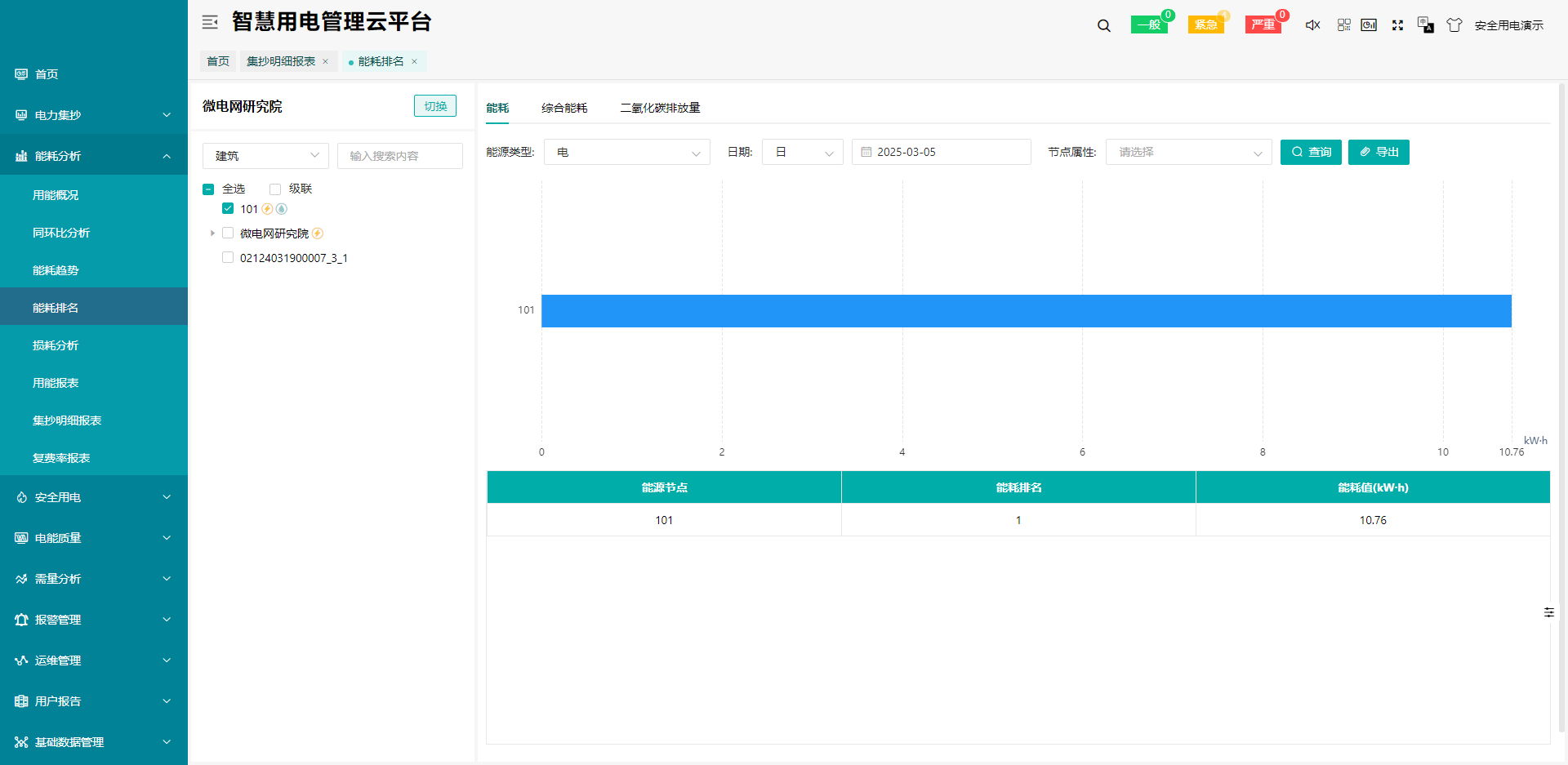Expand the 基础数据管理 sidebar menu
The height and width of the screenshot is (765, 1568).
[94, 742]
